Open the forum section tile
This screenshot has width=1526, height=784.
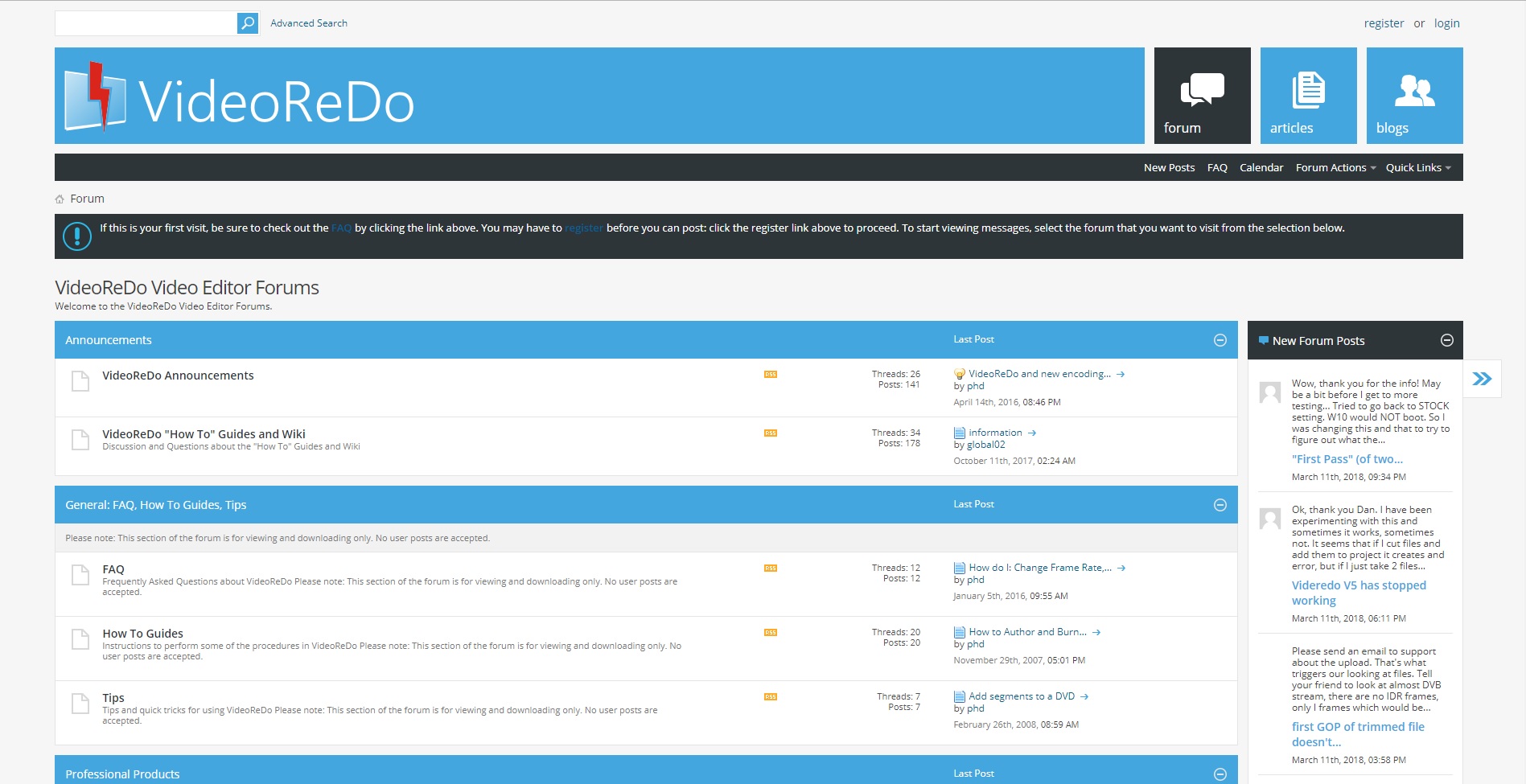1202,96
